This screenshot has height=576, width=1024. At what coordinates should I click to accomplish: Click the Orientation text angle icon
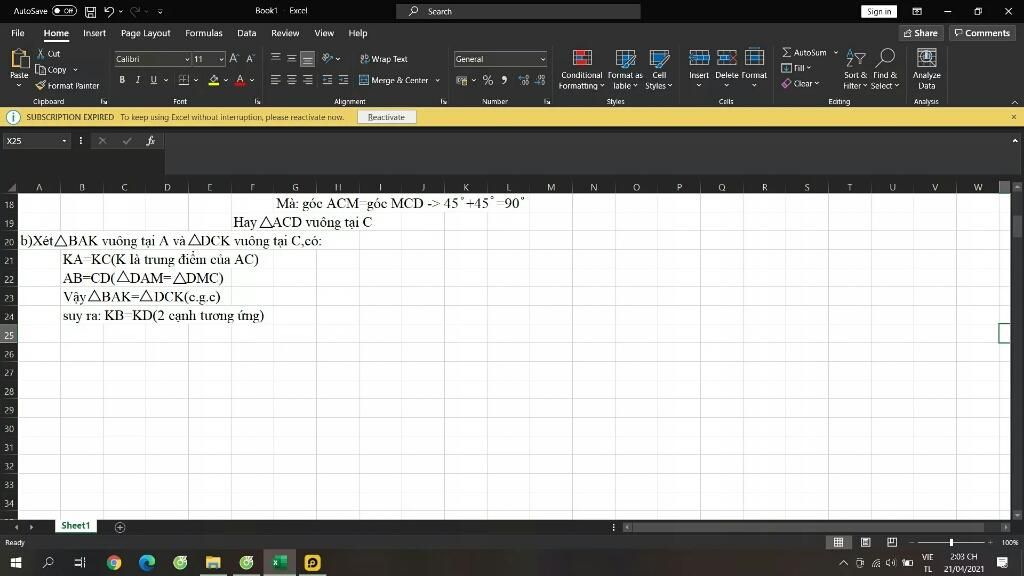327,58
